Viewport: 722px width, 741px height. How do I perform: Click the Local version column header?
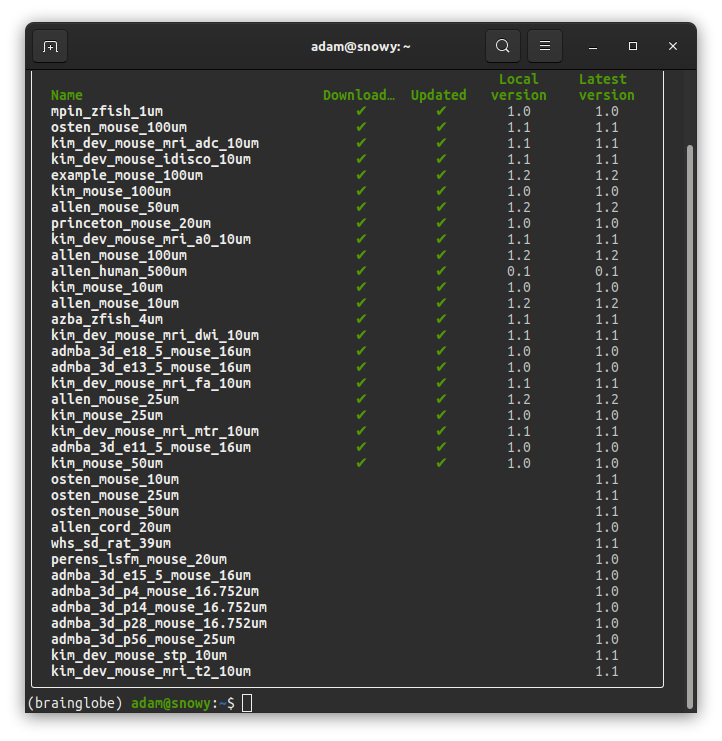[518, 87]
